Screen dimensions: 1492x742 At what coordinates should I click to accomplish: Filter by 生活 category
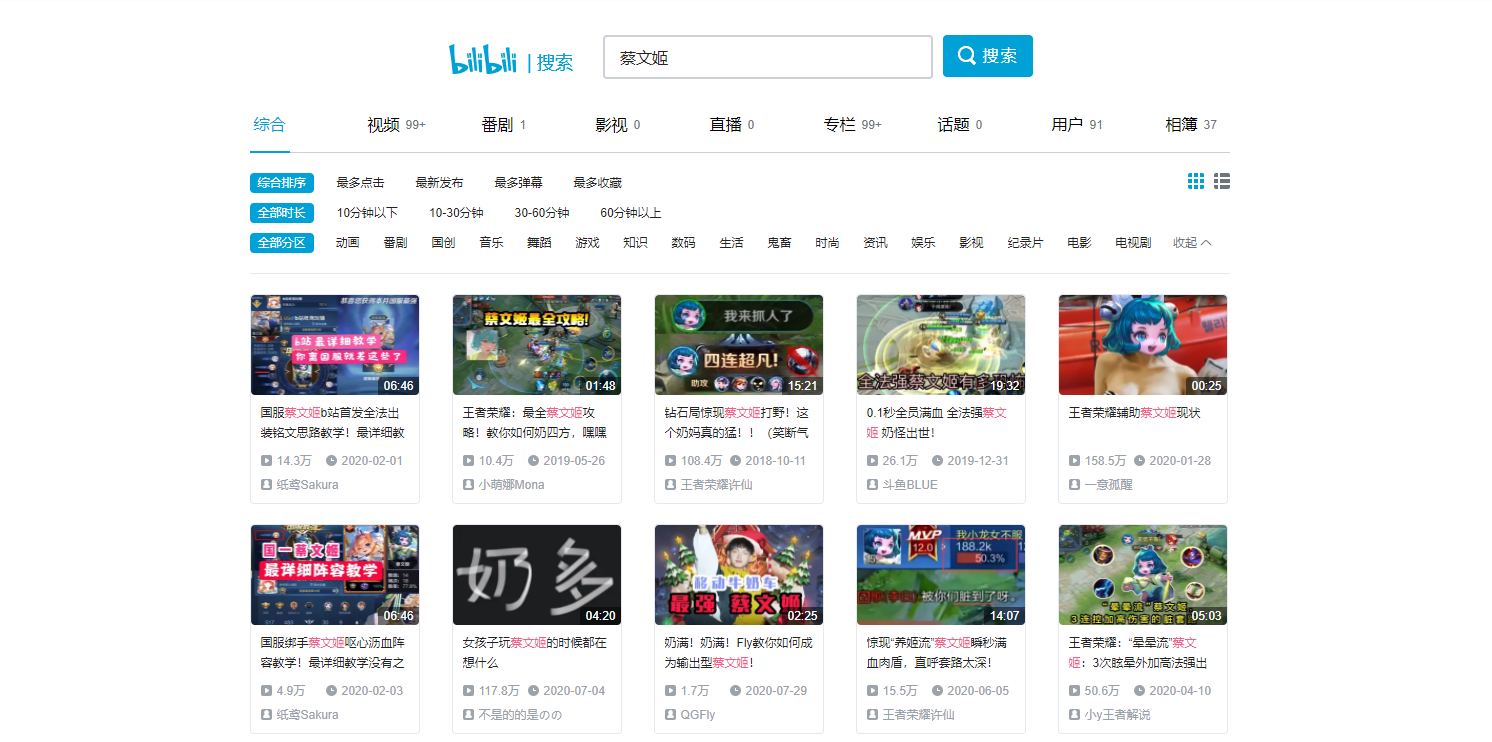731,243
